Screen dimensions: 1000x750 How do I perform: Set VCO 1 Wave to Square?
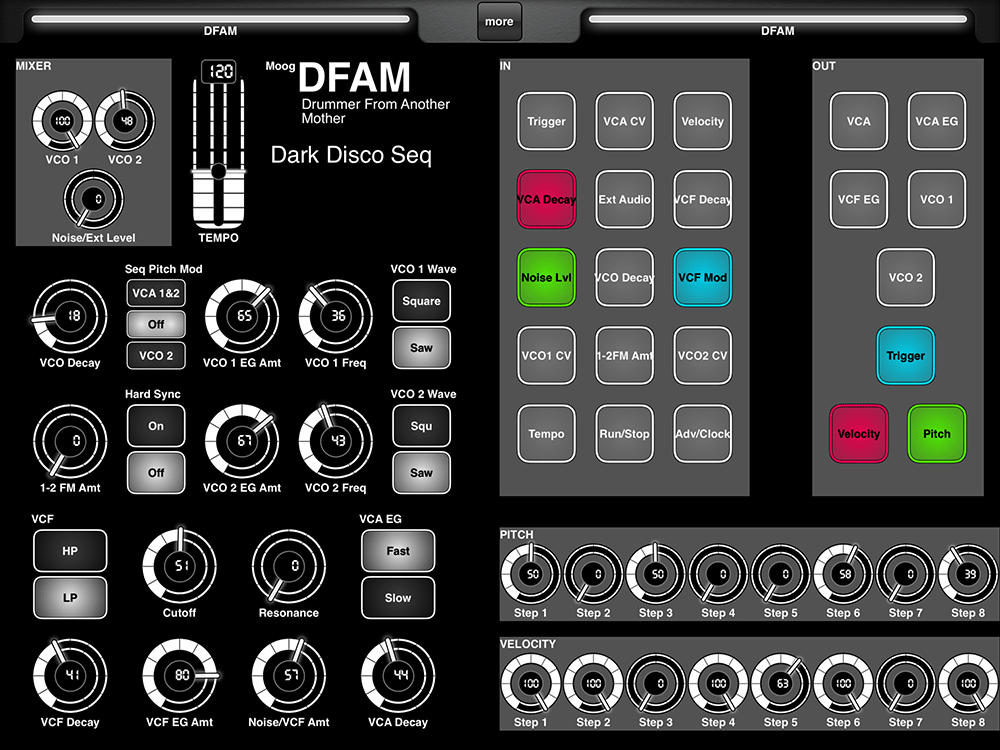(x=421, y=301)
